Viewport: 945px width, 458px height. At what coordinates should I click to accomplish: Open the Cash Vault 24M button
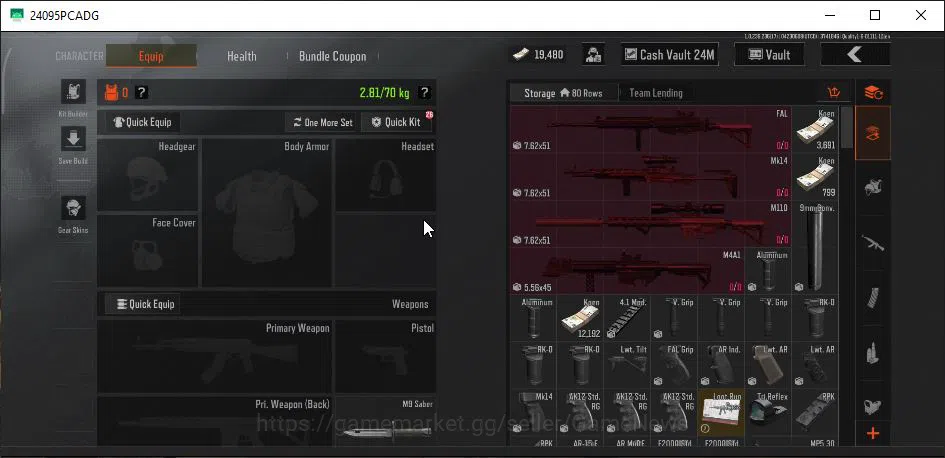click(x=670, y=55)
